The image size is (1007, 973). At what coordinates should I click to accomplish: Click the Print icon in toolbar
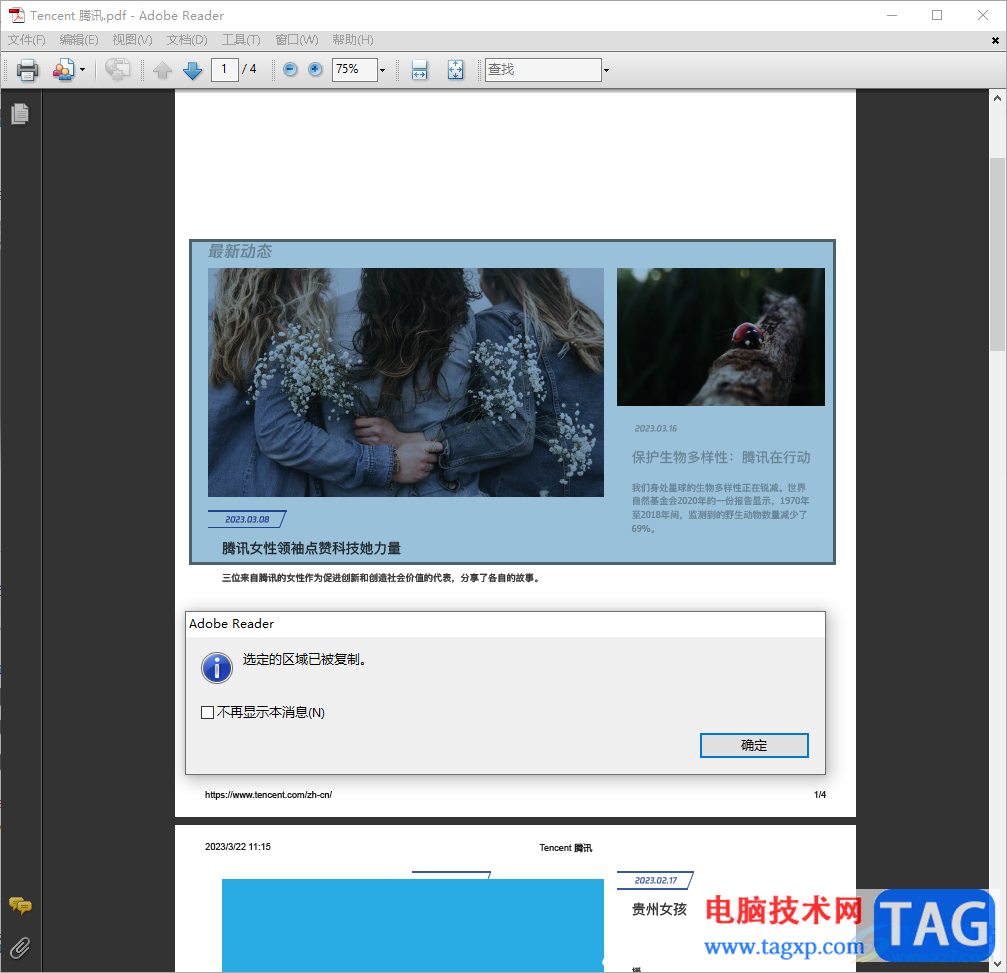[27, 69]
